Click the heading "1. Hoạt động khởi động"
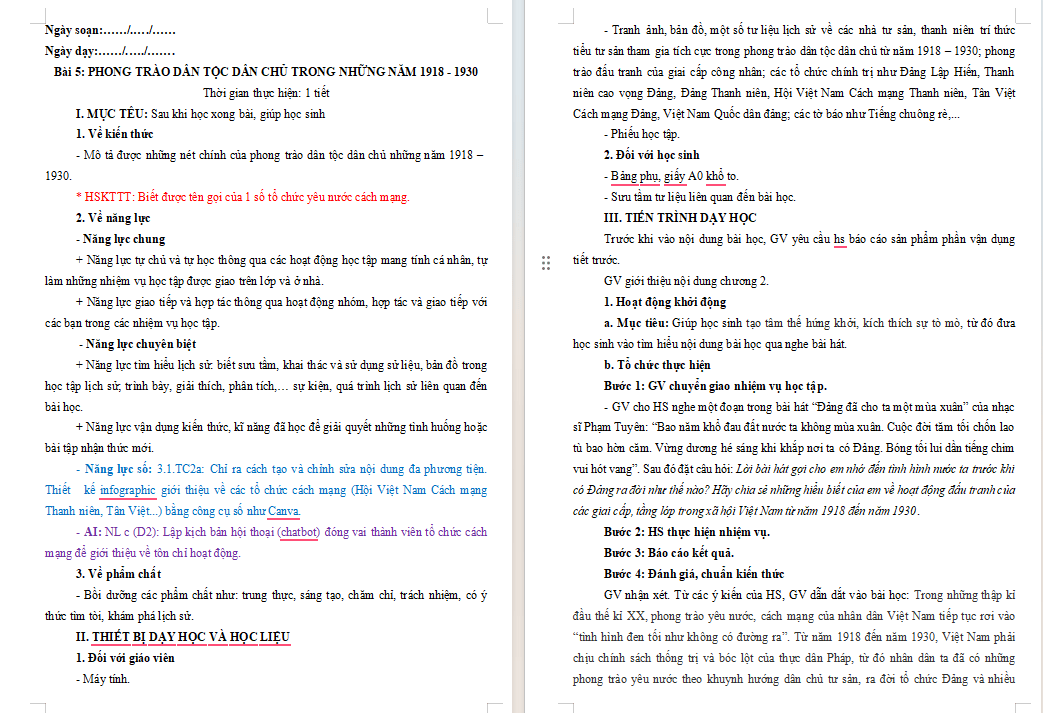Viewport: 1043px width, 713px height. [665, 302]
